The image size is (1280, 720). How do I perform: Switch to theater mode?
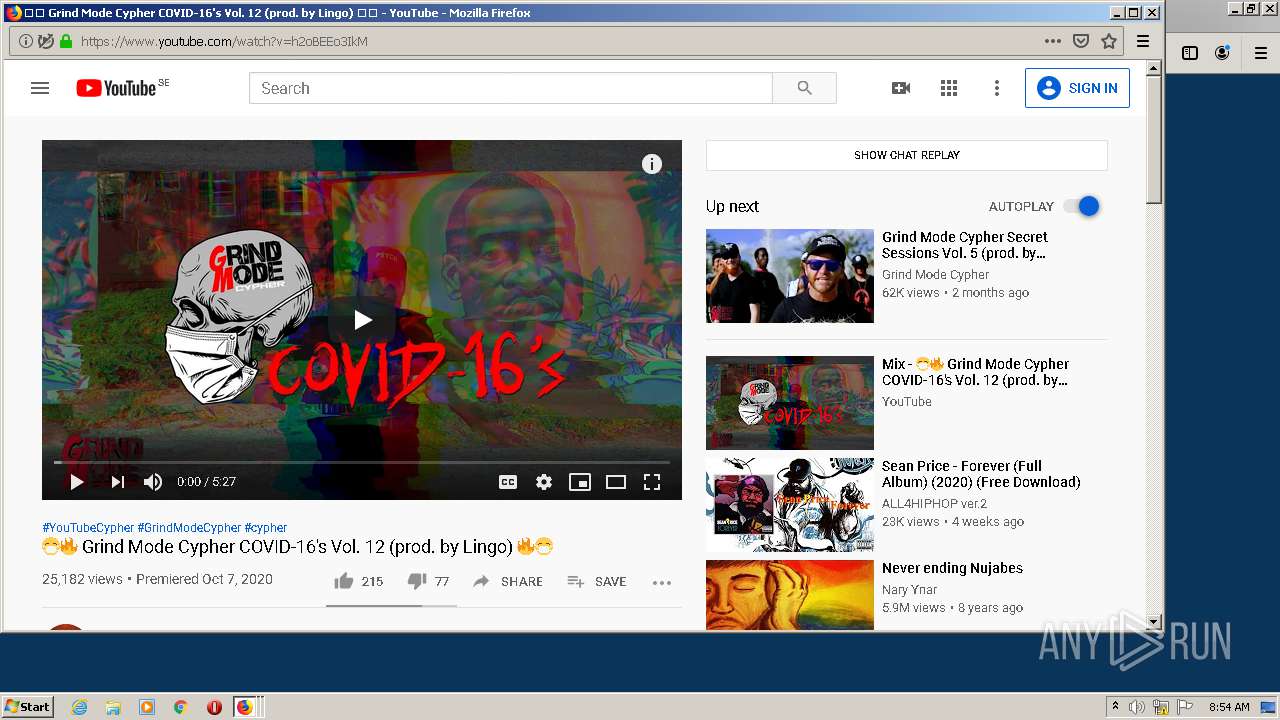pos(616,482)
